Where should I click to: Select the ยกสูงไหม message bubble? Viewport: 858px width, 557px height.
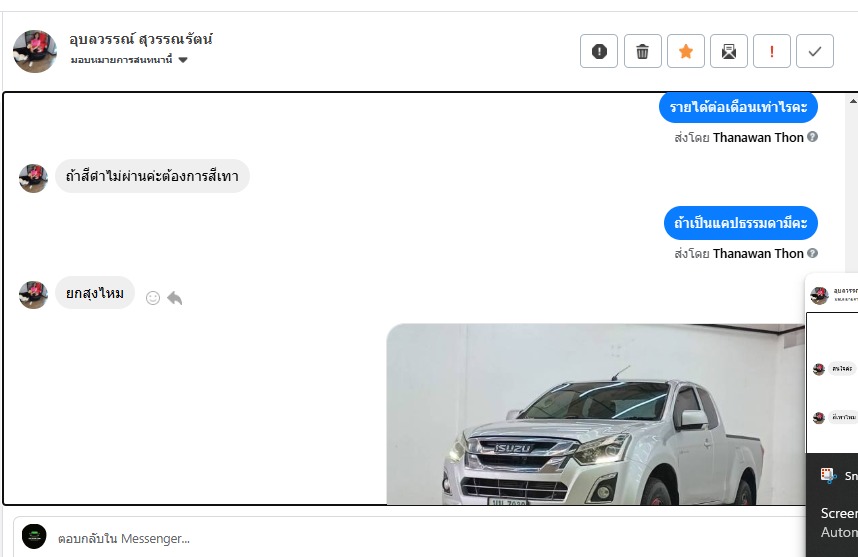coord(95,293)
